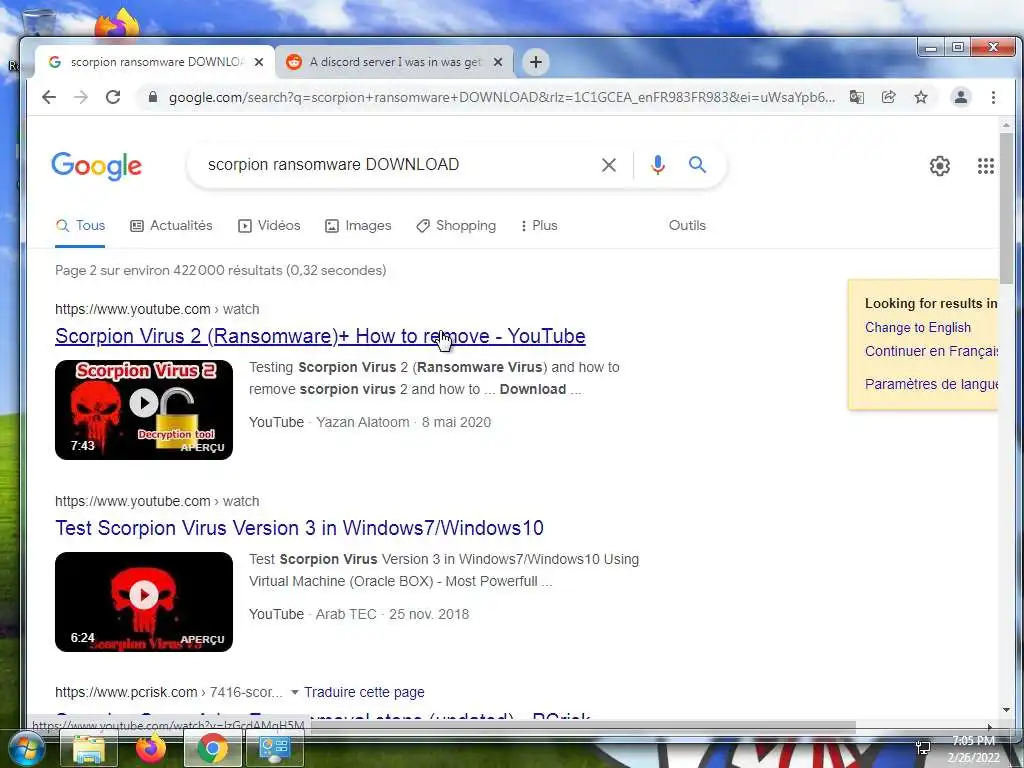The height and width of the screenshot is (768, 1024).
Task: Open the Outils search tools
Action: point(687,225)
